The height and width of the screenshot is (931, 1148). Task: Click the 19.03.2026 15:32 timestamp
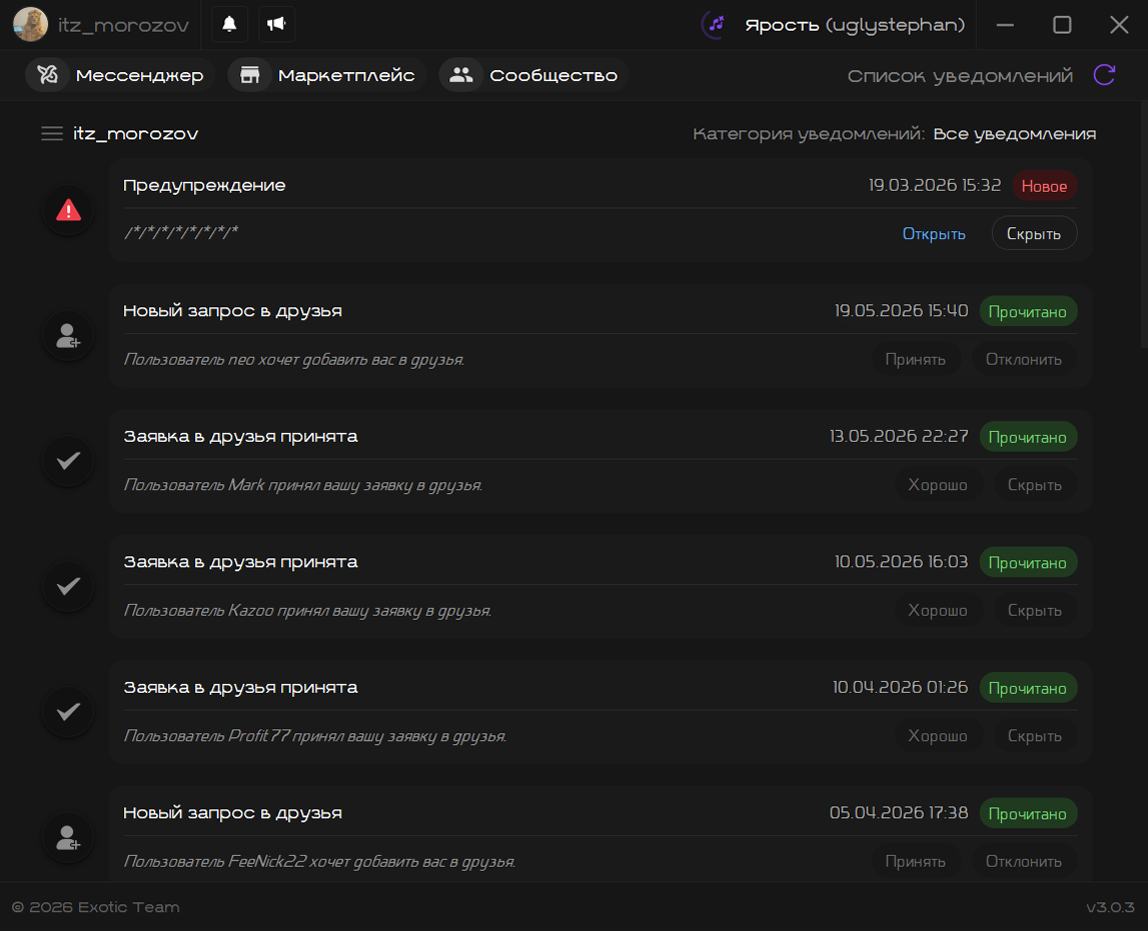(x=934, y=185)
